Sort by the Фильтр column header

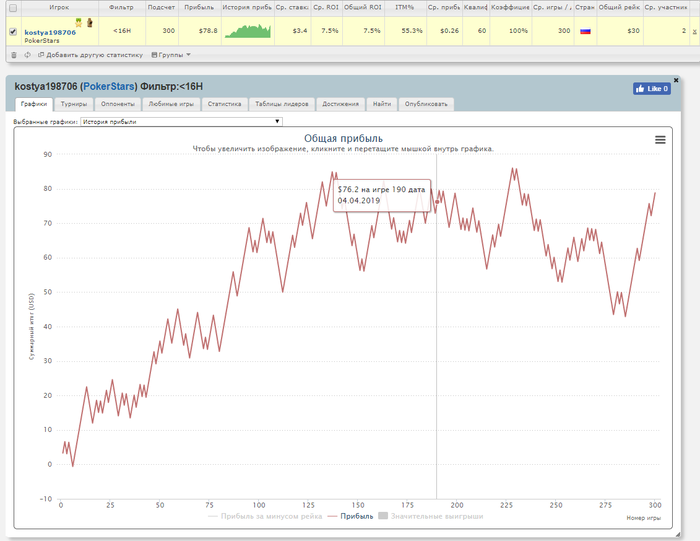[x=121, y=8]
